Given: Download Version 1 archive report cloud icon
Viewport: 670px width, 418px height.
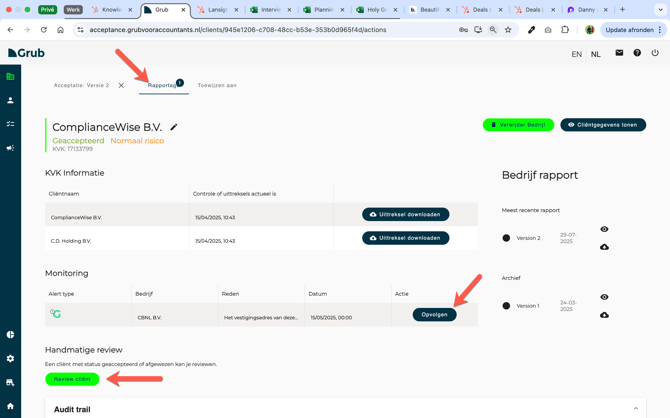Looking at the screenshot, I should [604, 315].
